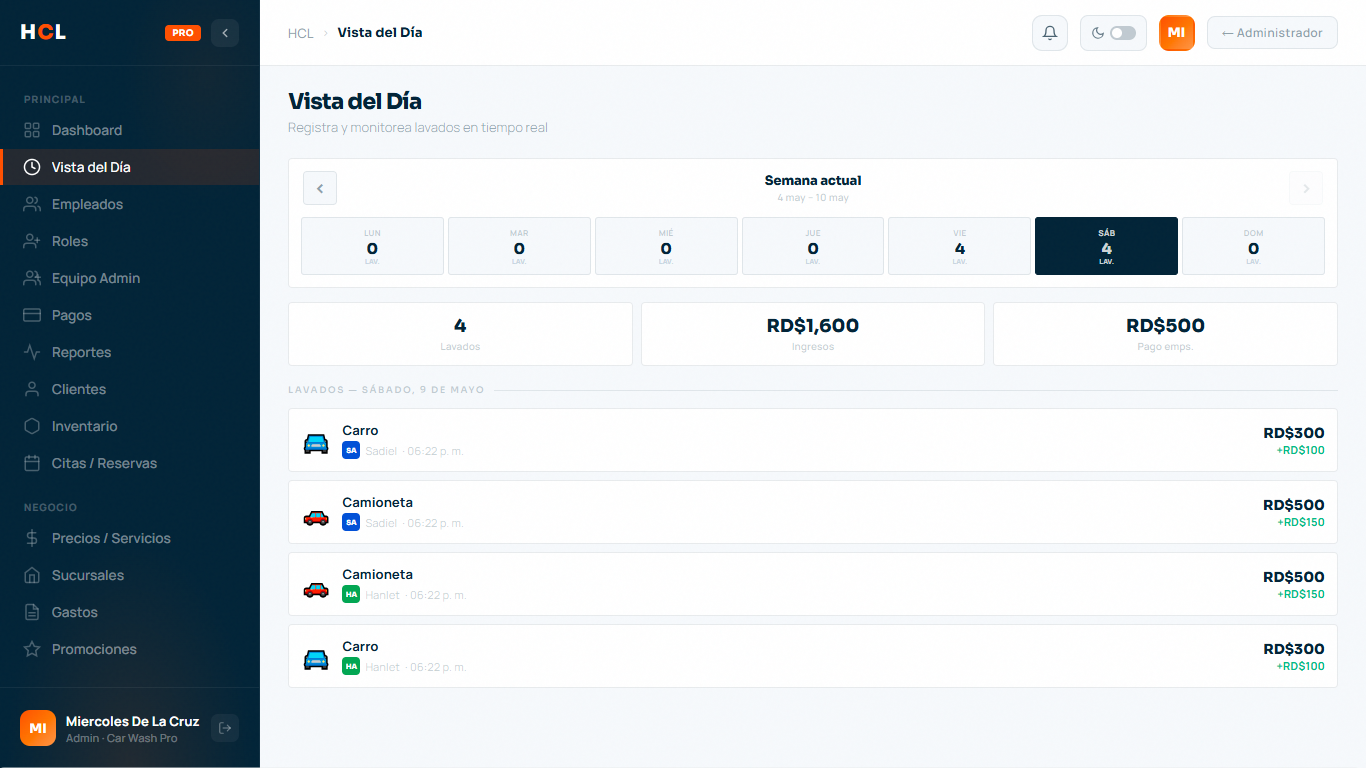The image size is (1366, 768).
Task: Click the Precios / Servicios dollar icon
Action: [32, 538]
